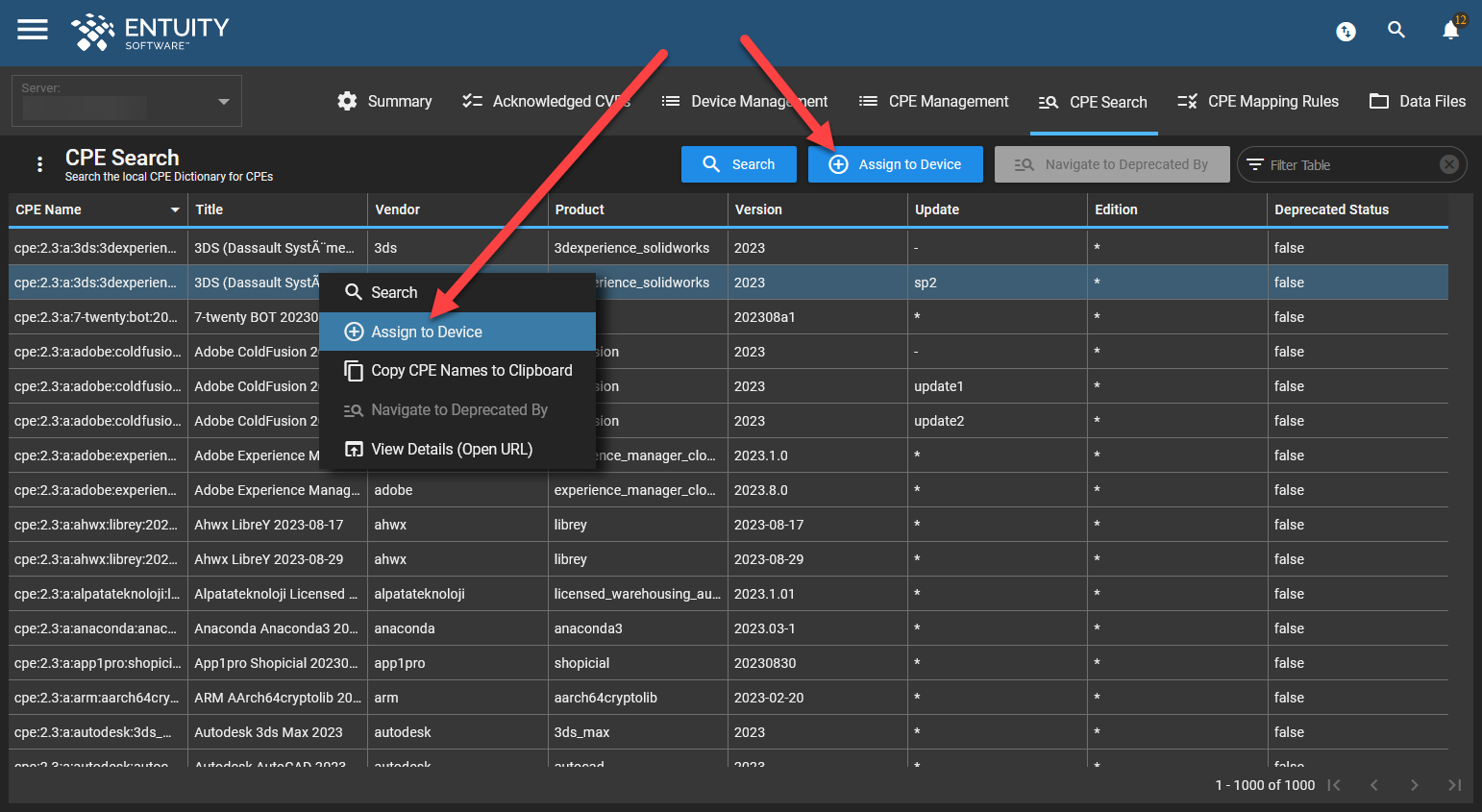Click open-URL icon beside View Details
Image resolution: width=1482 pixels, height=812 pixels.
pyautogui.click(x=354, y=449)
